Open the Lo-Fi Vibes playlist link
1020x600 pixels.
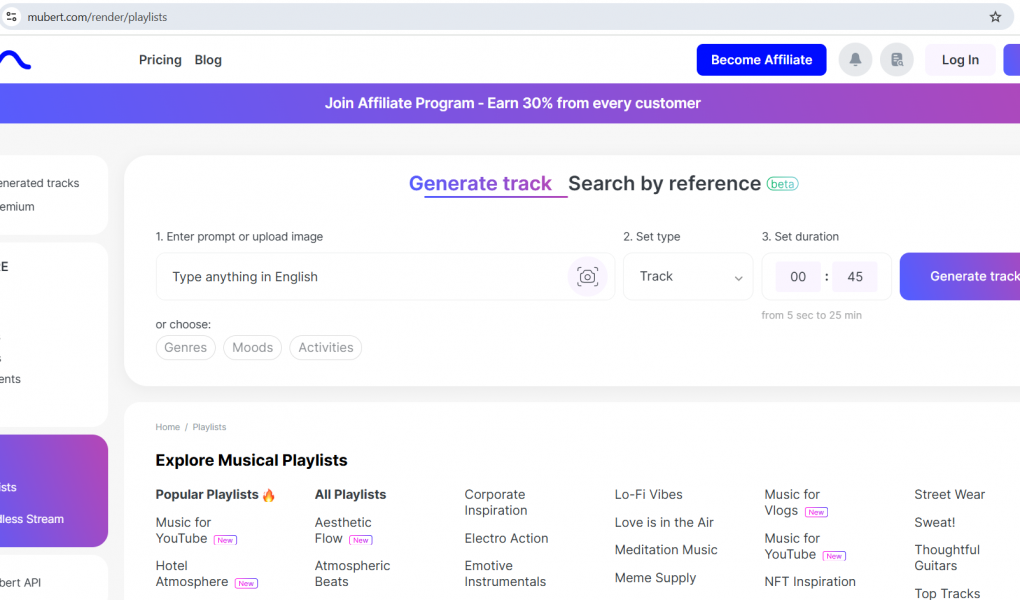[x=648, y=495]
